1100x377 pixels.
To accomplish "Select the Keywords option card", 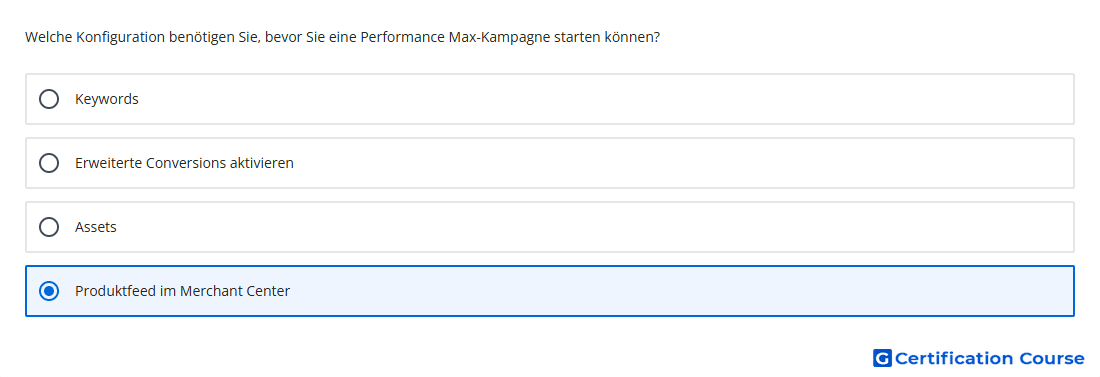I will tap(550, 99).
